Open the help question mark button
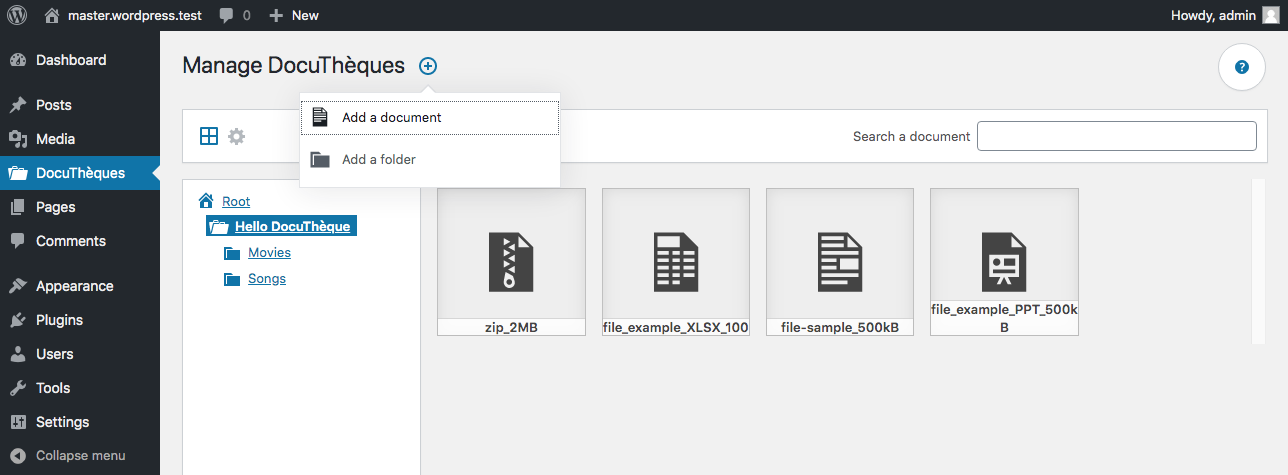1288x475 pixels. click(x=1242, y=67)
